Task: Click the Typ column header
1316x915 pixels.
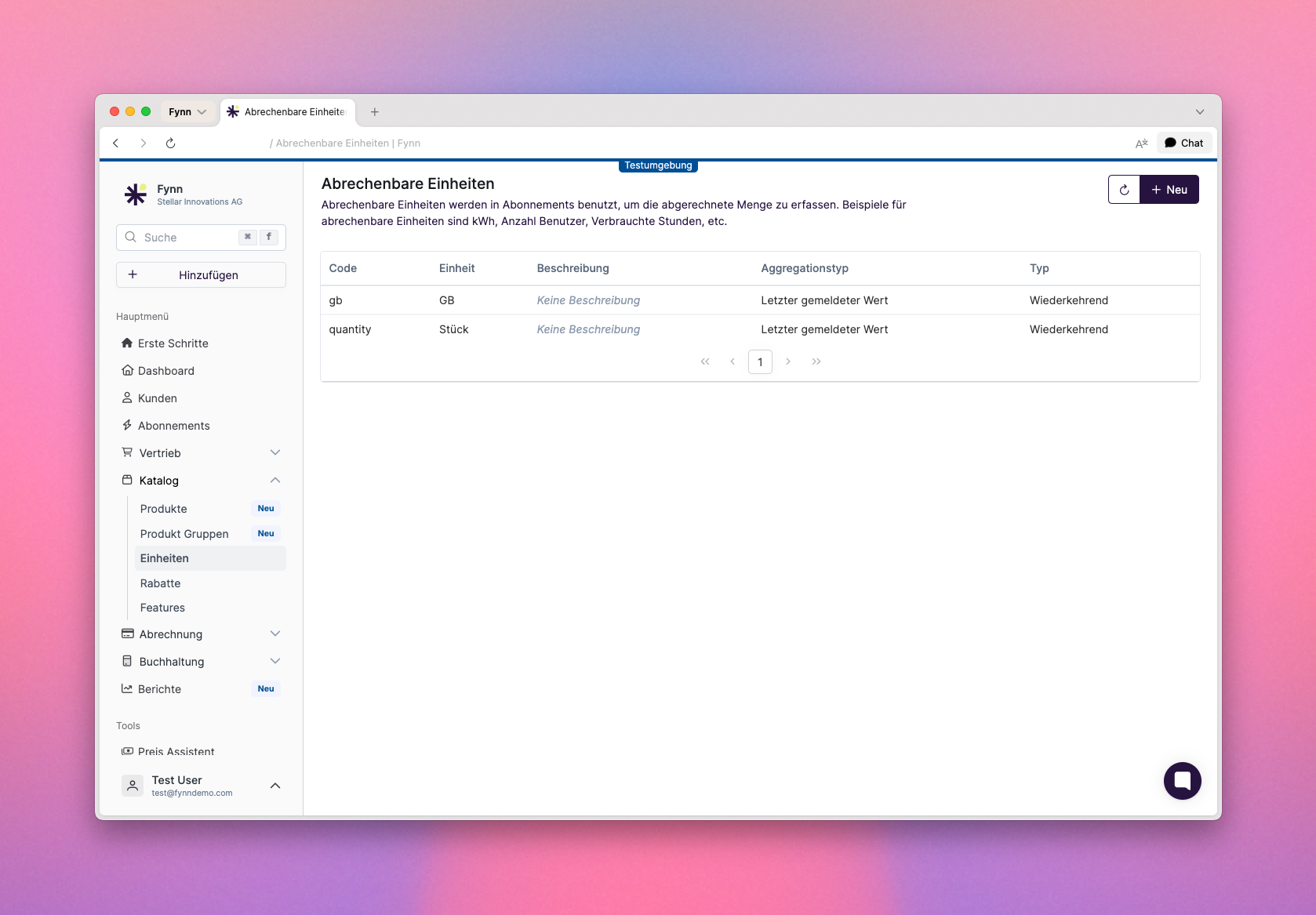Action: (x=1039, y=268)
